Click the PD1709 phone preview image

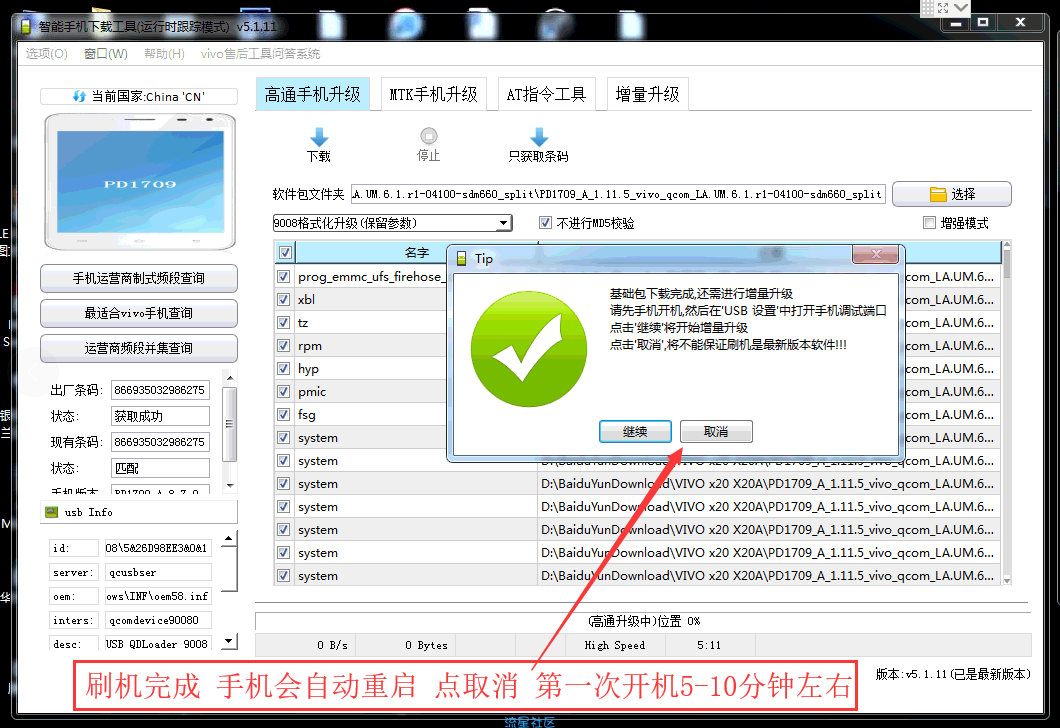tap(140, 183)
